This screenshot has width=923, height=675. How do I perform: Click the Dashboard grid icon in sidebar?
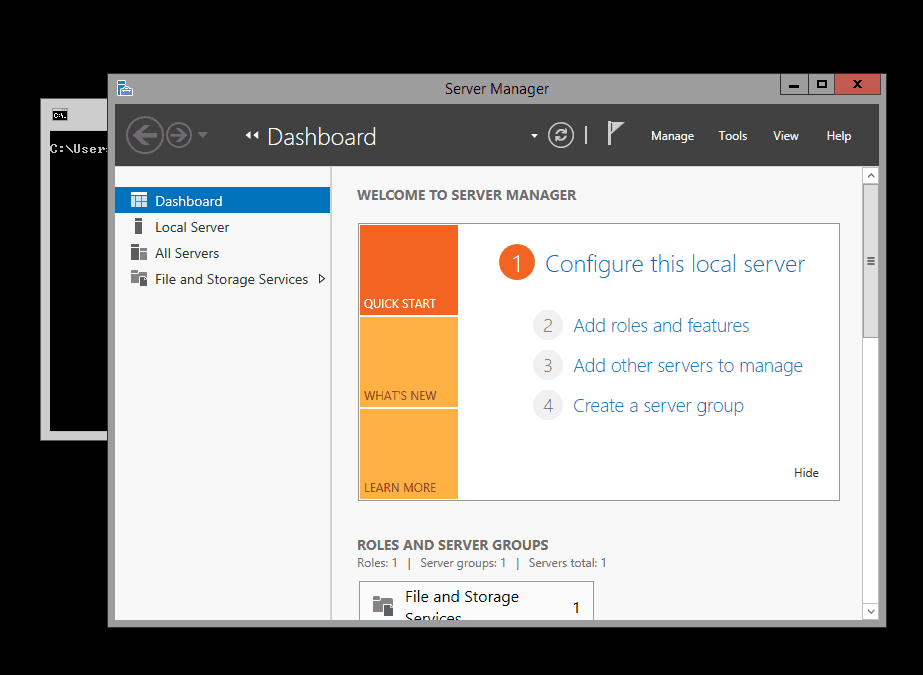point(139,200)
